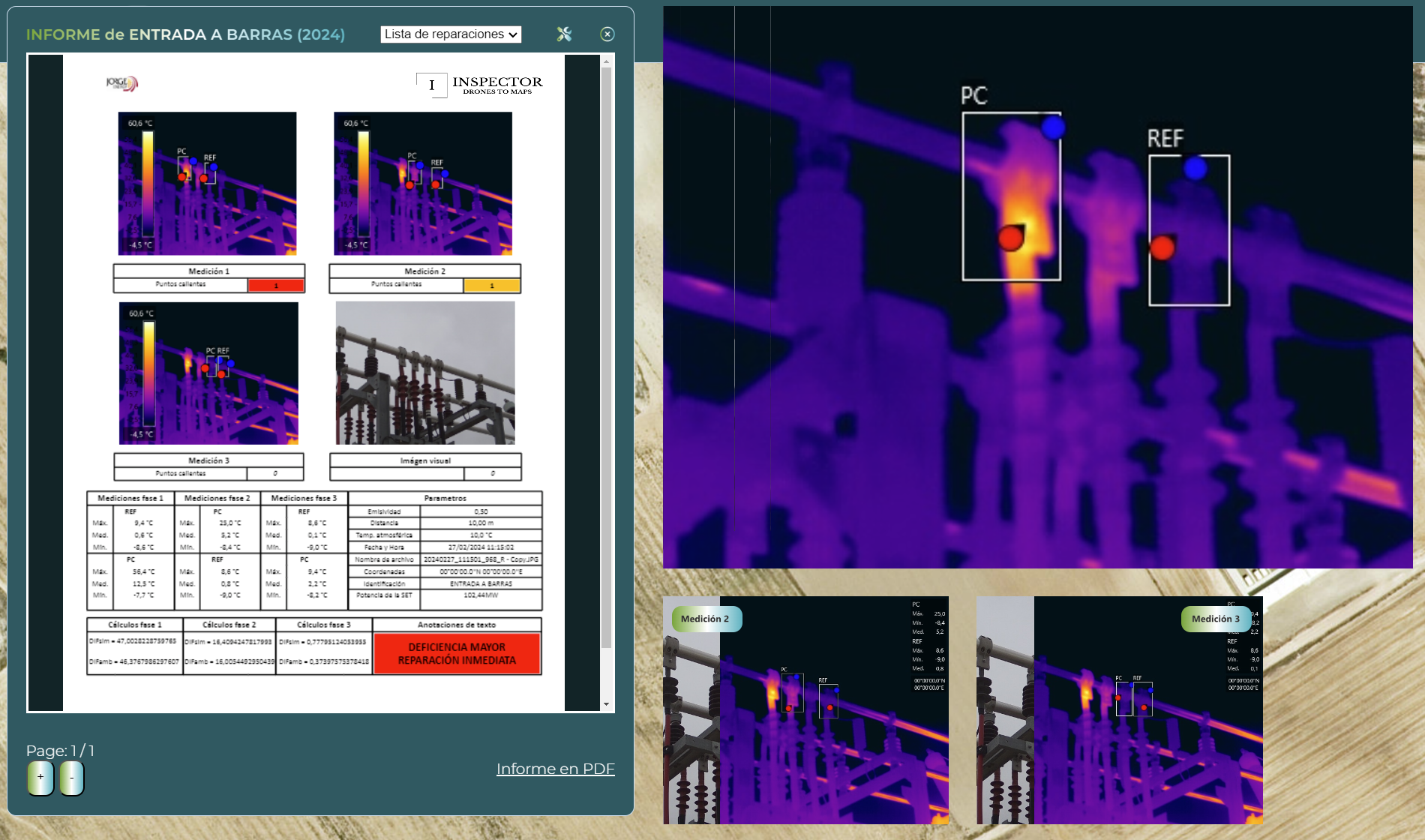Screen dimensions: 1425x840
Task: Open the Medición 2 thumbnail label
Action: 706,619
